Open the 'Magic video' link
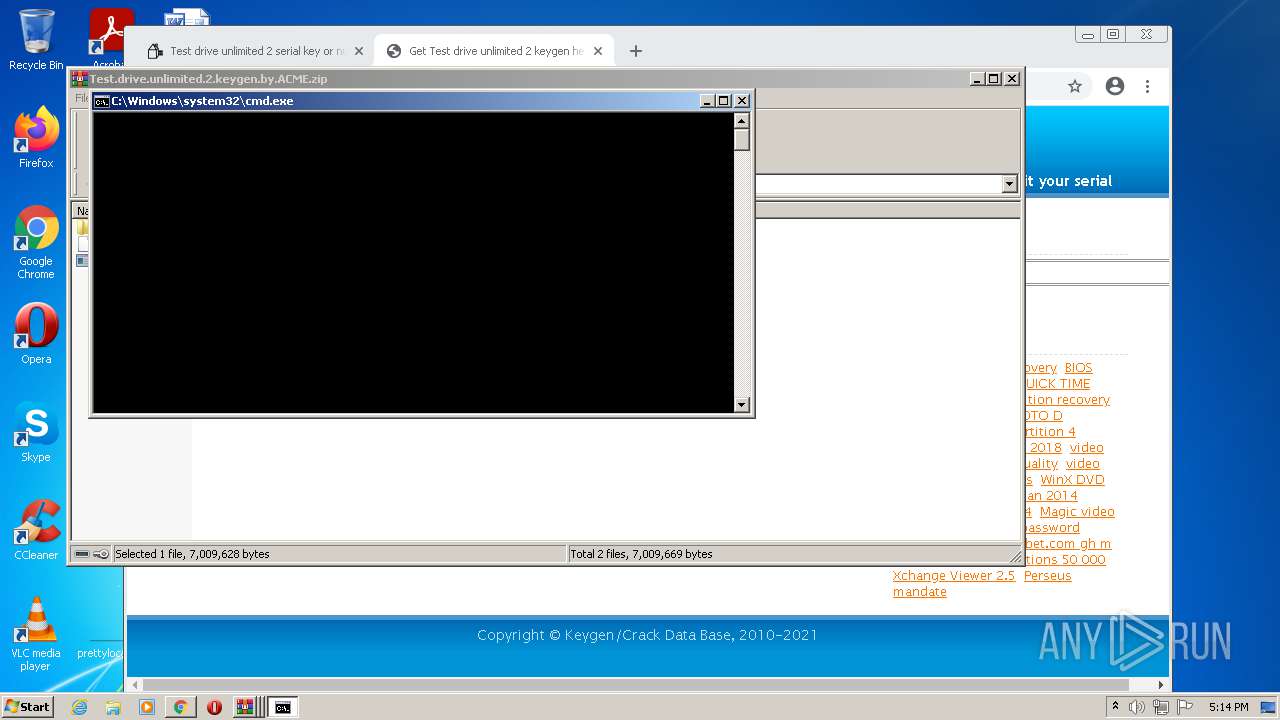1280x720 pixels. click(x=1077, y=512)
